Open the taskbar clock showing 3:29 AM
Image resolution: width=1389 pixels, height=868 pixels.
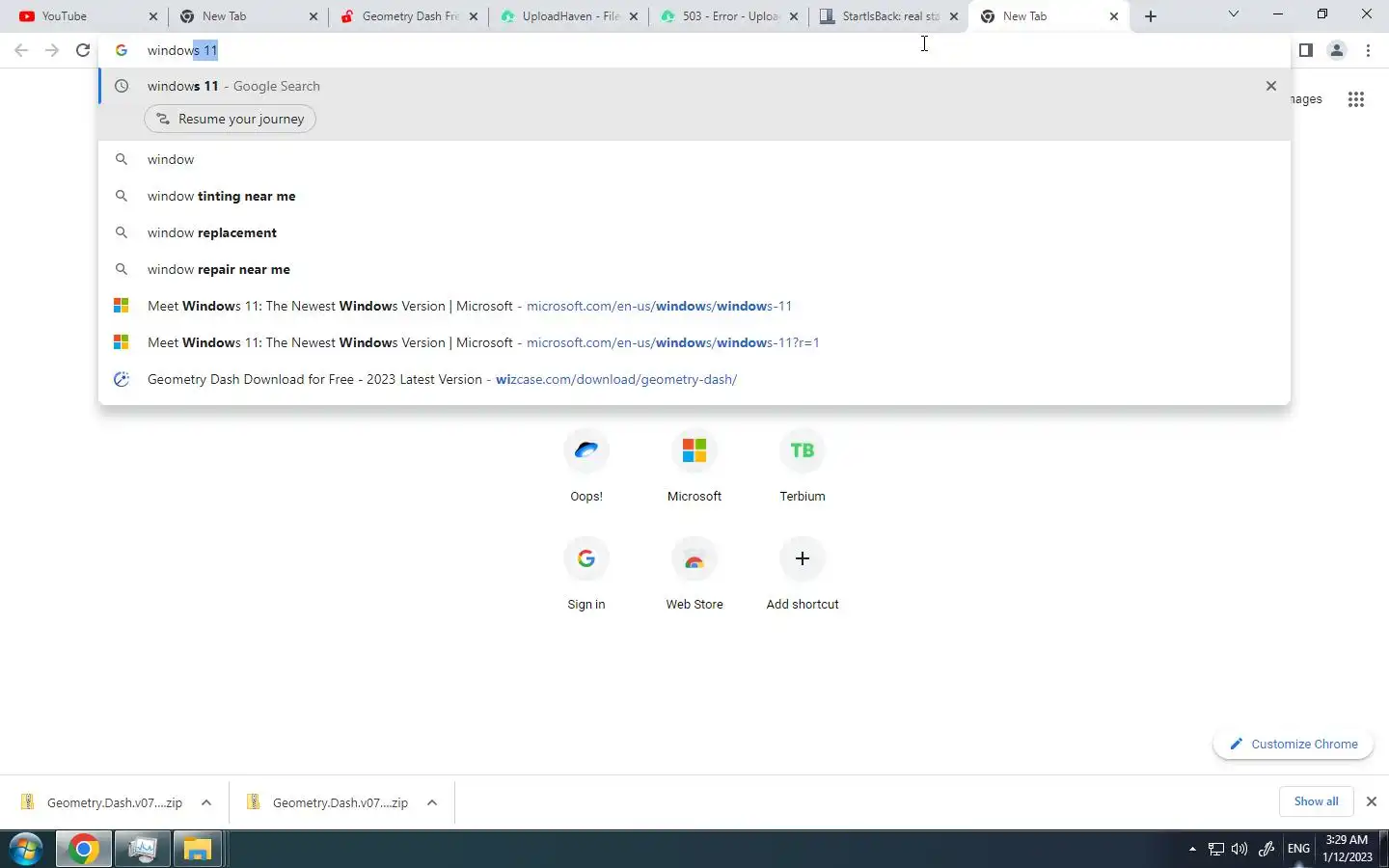click(1348, 849)
